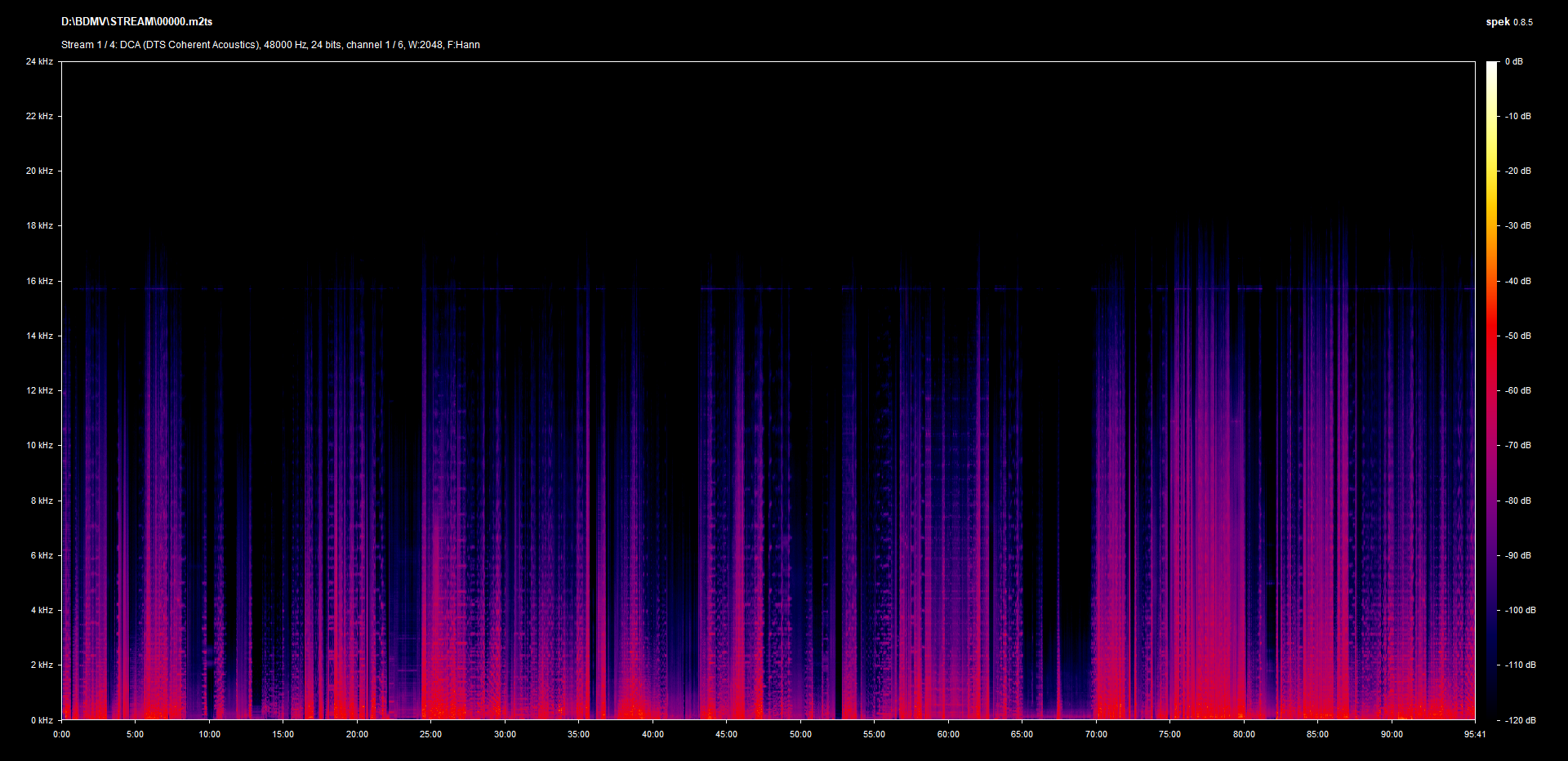Click the file path D:\BDMV\STREAM\00000.m2ts title
Screen dimensions: 1568x761
click(136, 22)
